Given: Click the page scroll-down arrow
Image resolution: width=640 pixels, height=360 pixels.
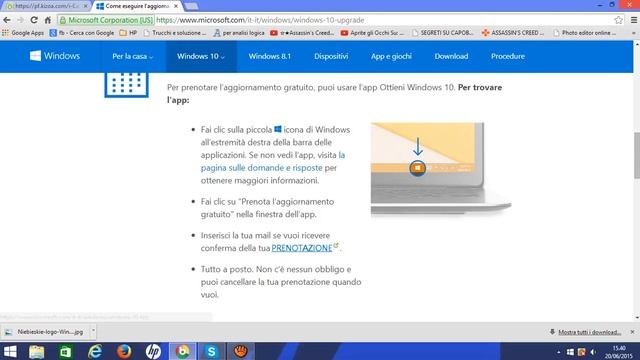Looking at the screenshot, I should [x=637, y=317].
